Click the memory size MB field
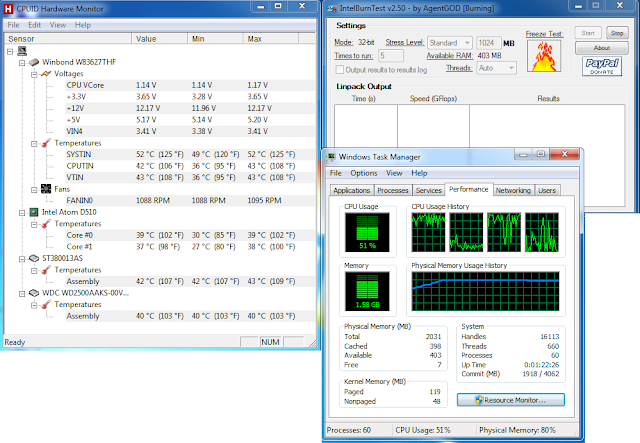 [488, 43]
